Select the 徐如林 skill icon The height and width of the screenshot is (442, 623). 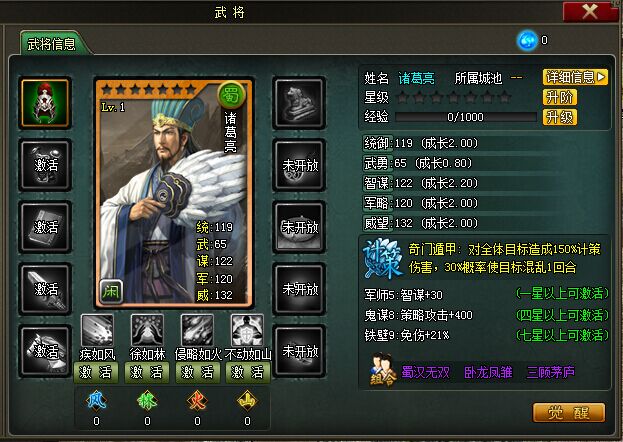pos(147,330)
